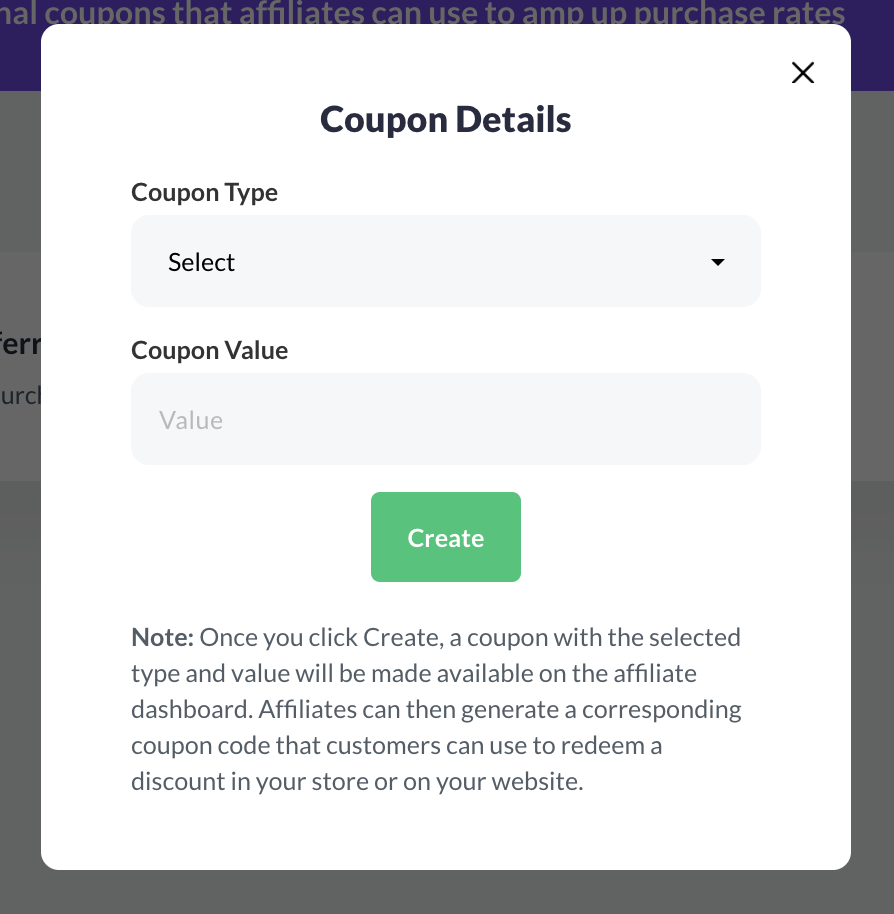Click Create to generate the coupon
Screen dimensions: 894x914
[x=446, y=537]
